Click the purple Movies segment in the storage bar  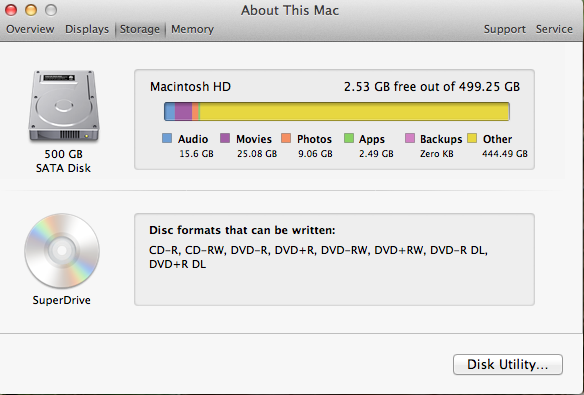click(183, 112)
